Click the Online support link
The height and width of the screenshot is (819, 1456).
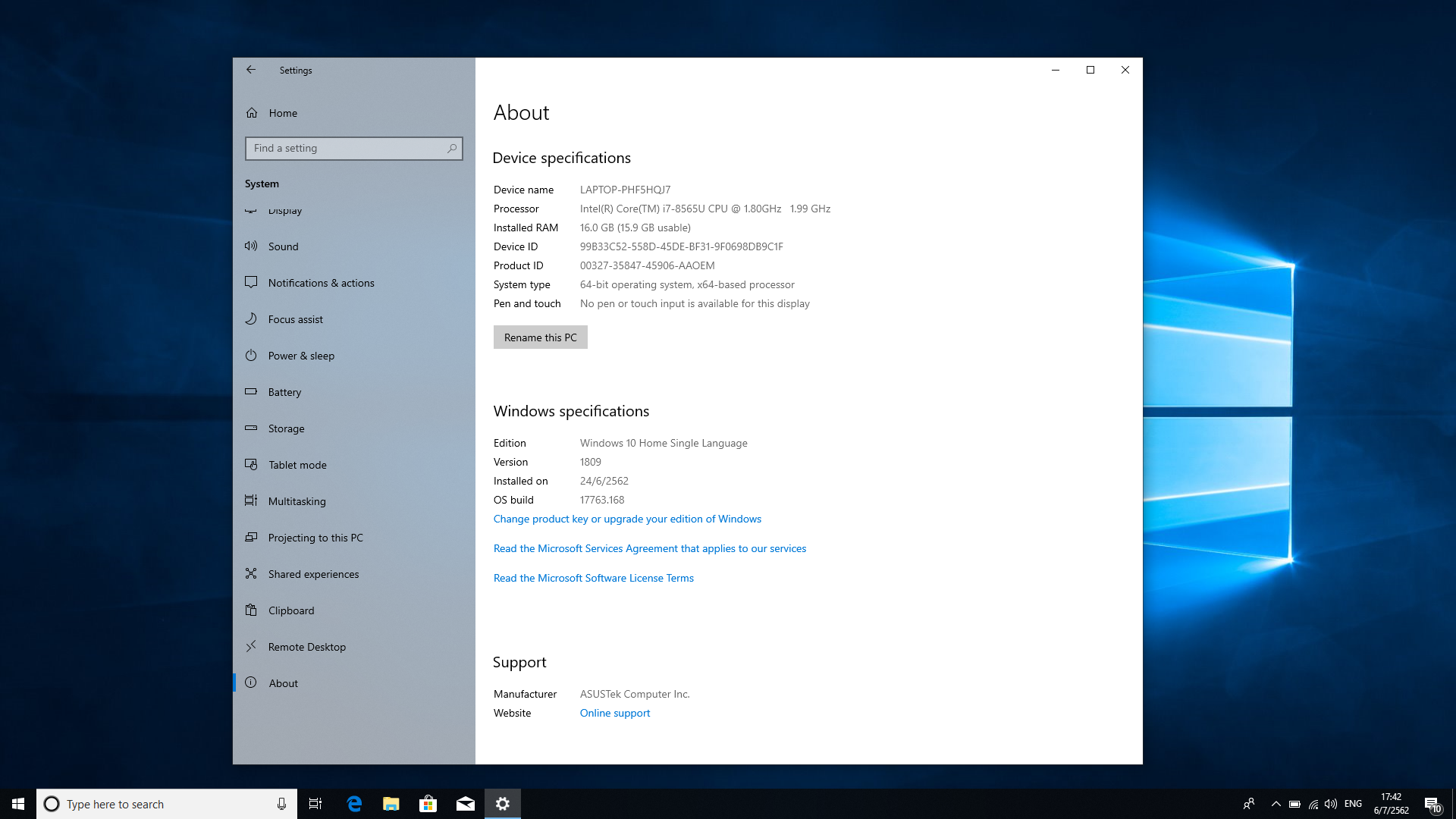[615, 713]
